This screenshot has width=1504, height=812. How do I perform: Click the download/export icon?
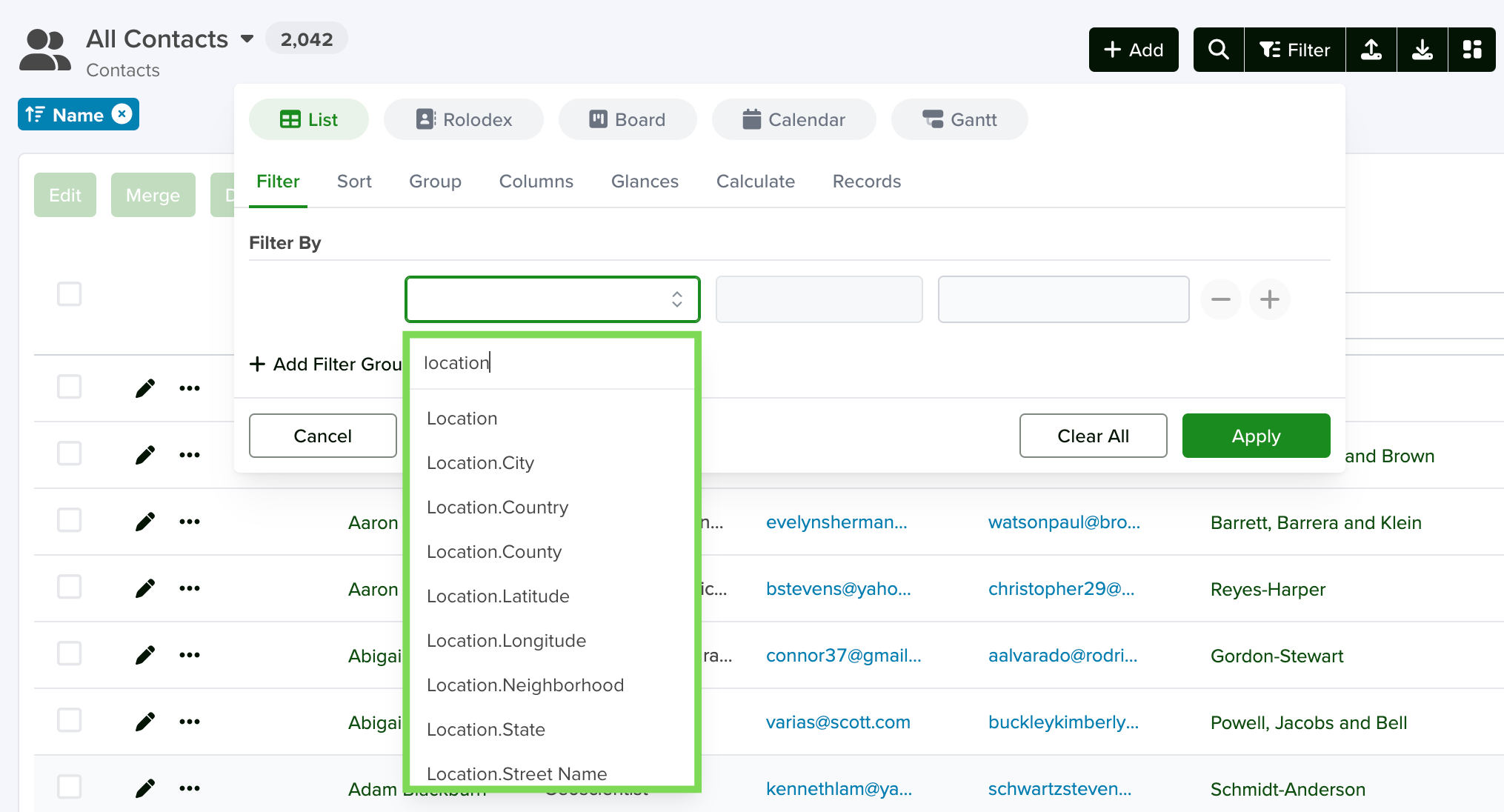pyautogui.click(x=1423, y=50)
